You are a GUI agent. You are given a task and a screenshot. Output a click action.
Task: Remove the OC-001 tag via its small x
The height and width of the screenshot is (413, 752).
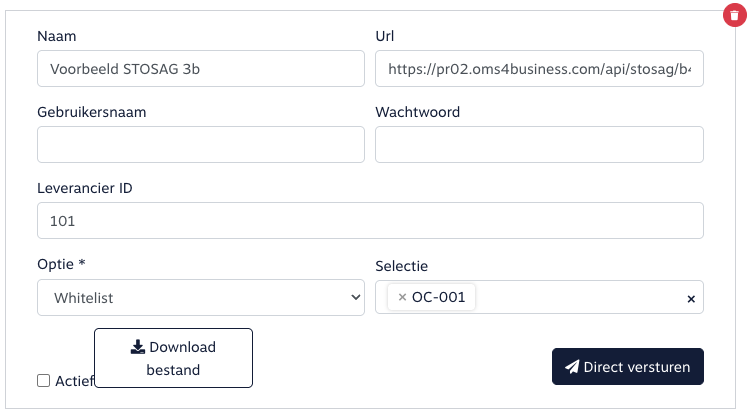[x=402, y=297]
